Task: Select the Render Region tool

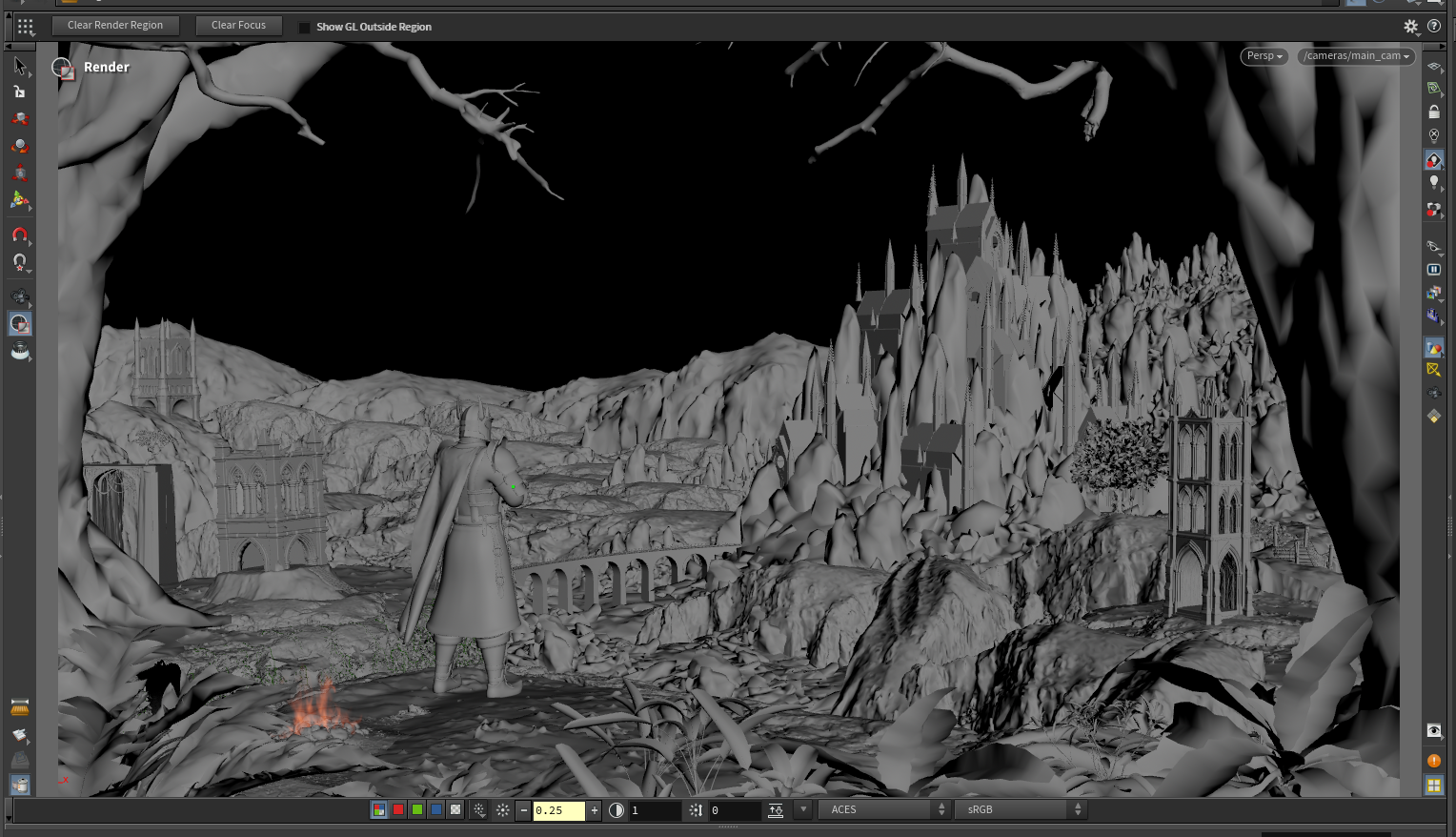Action: coord(19,324)
